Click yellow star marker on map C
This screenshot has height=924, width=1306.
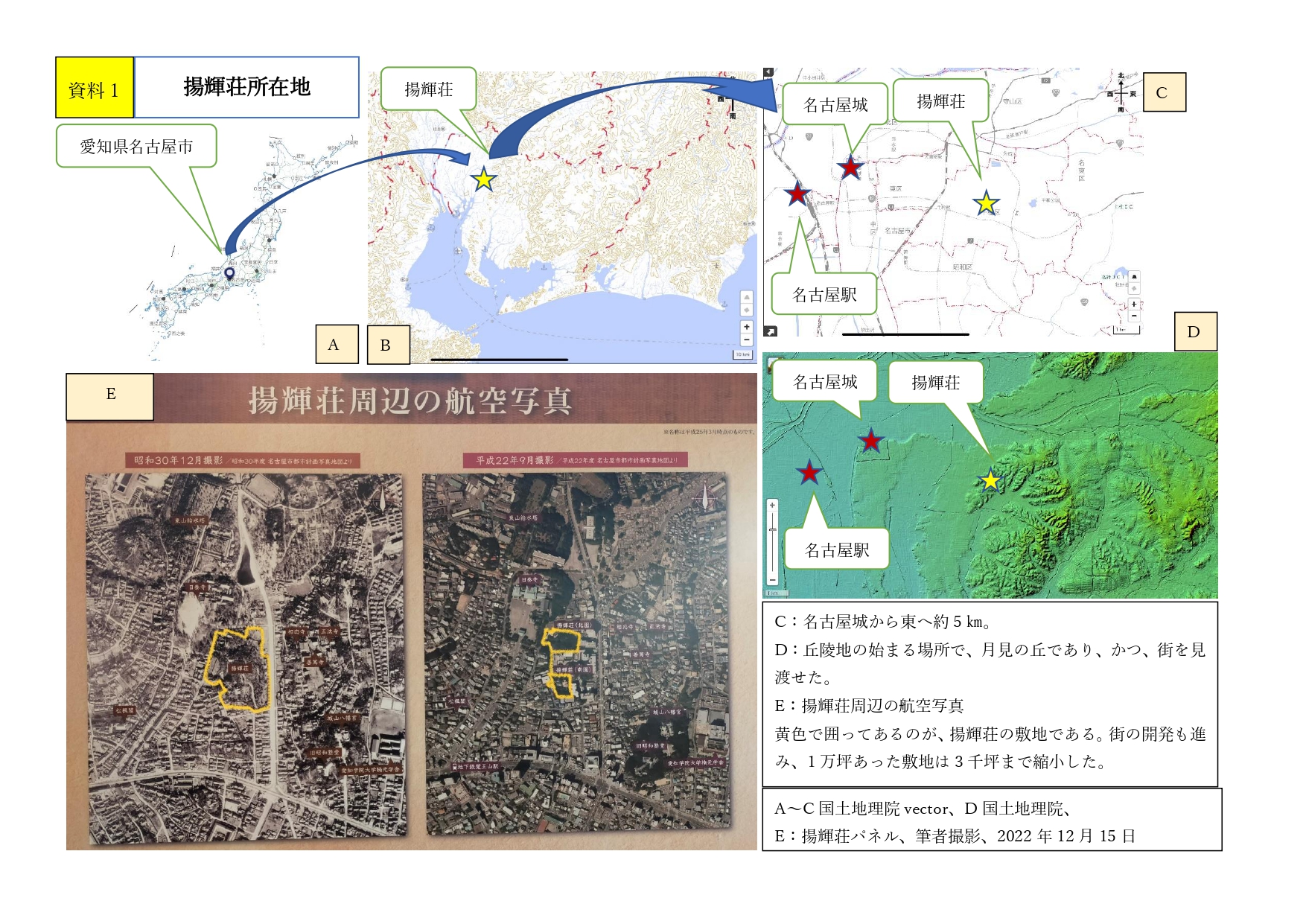986,203
